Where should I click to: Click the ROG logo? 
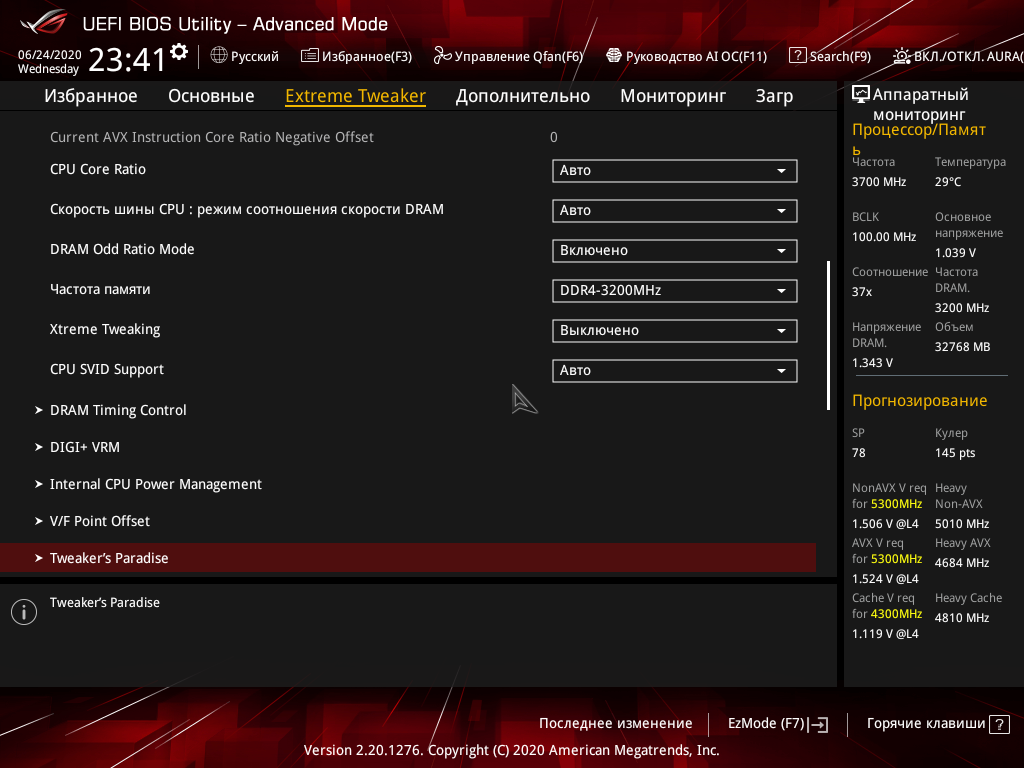point(44,22)
